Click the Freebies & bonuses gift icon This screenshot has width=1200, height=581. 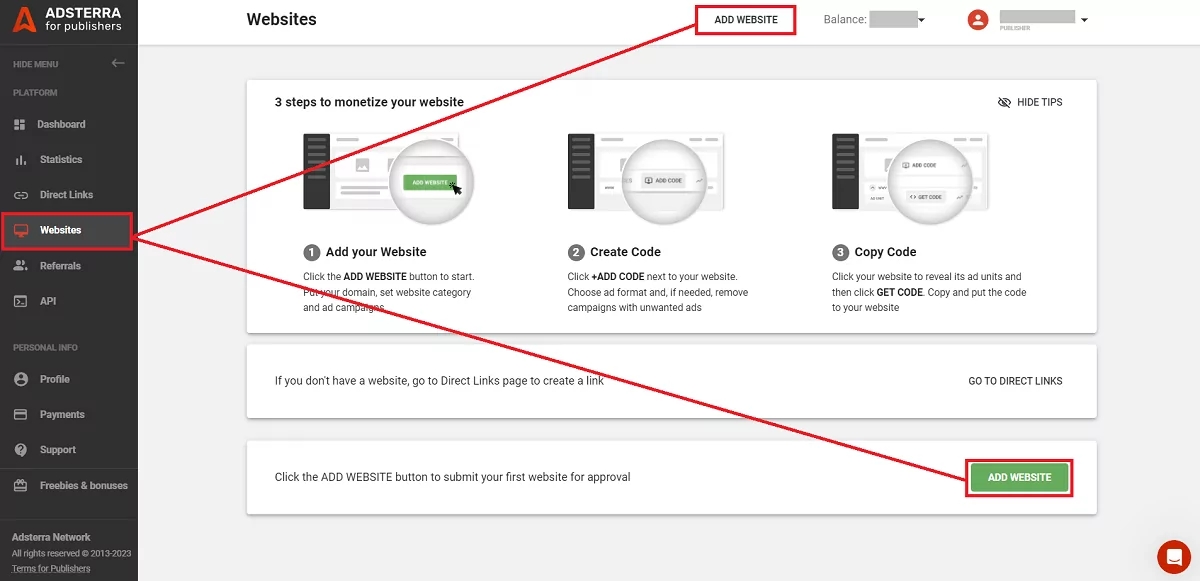click(20, 486)
